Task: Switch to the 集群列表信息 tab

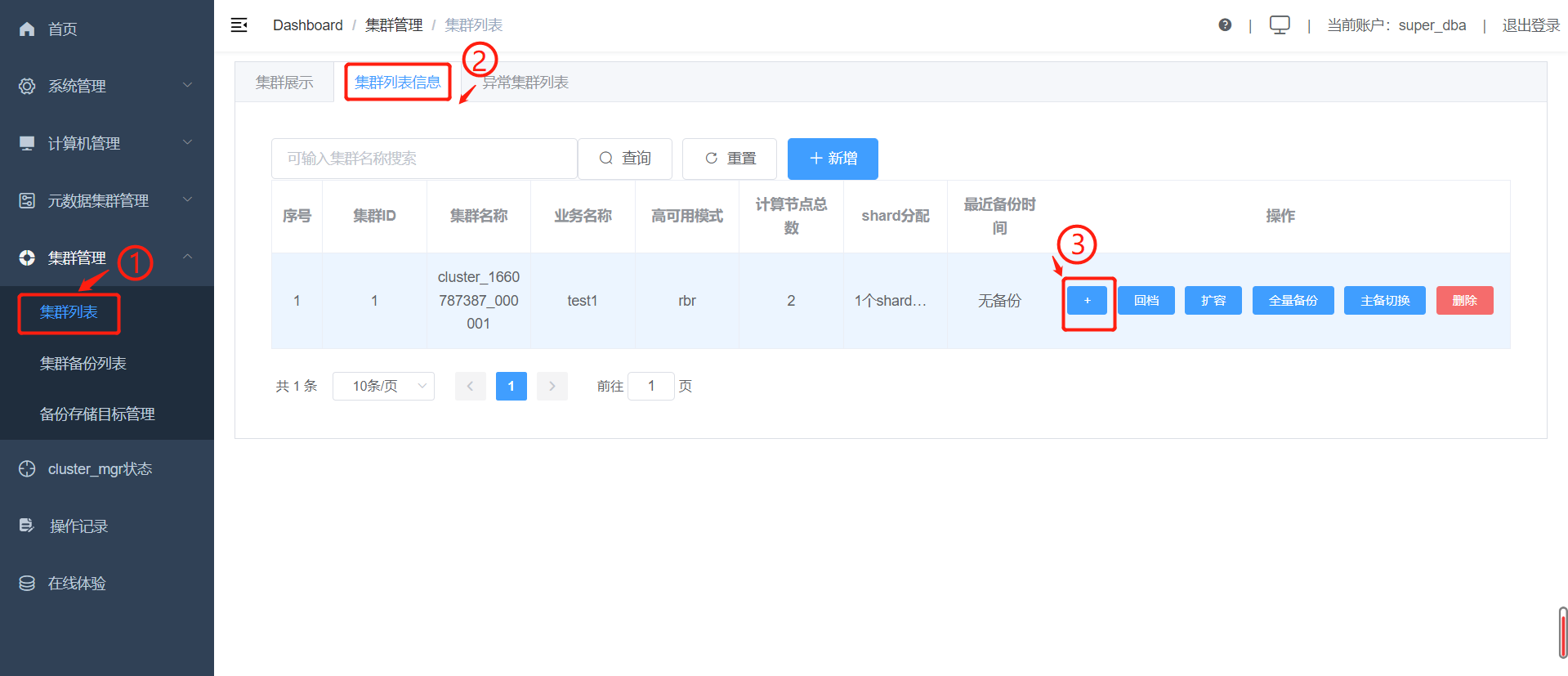Action: click(x=398, y=83)
